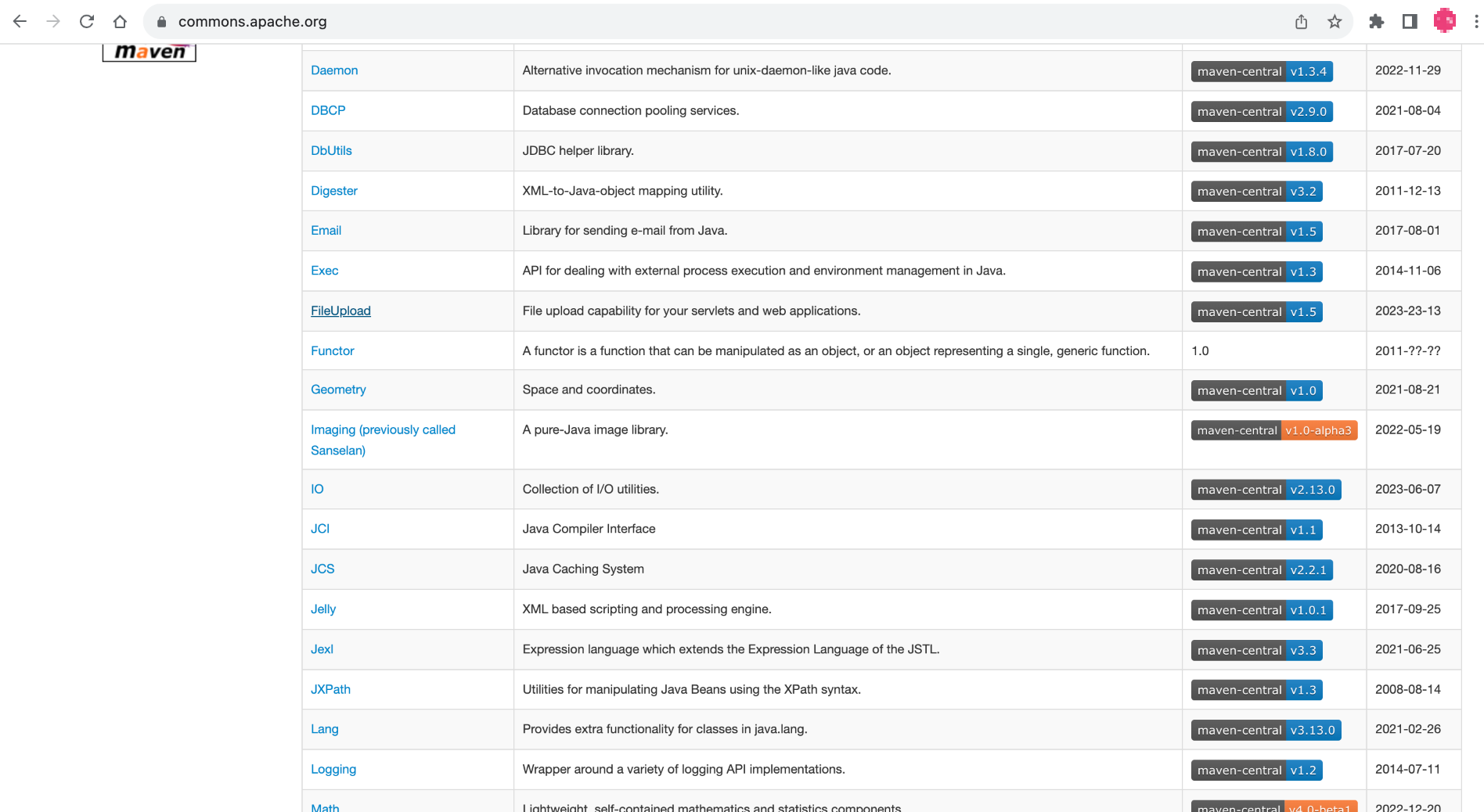Viewport: 1484px width, 812px height.
Task: Open the Extensions puzzle icon
Action: pos(1376,22)
